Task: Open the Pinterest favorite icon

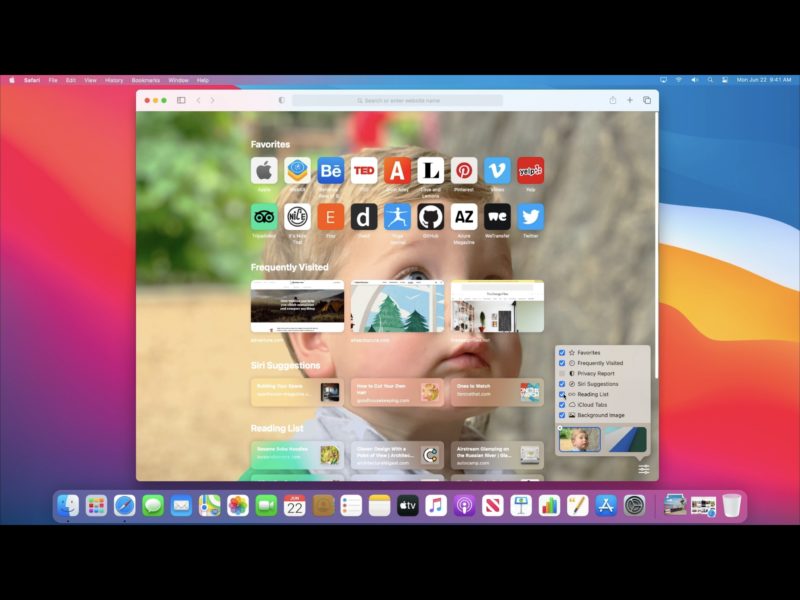Action: click(464, 170)
